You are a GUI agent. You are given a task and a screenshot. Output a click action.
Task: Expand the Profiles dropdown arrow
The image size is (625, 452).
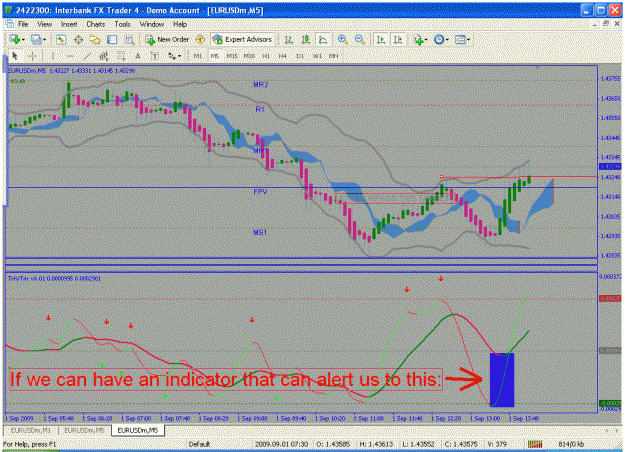click(x=44, y=40)
